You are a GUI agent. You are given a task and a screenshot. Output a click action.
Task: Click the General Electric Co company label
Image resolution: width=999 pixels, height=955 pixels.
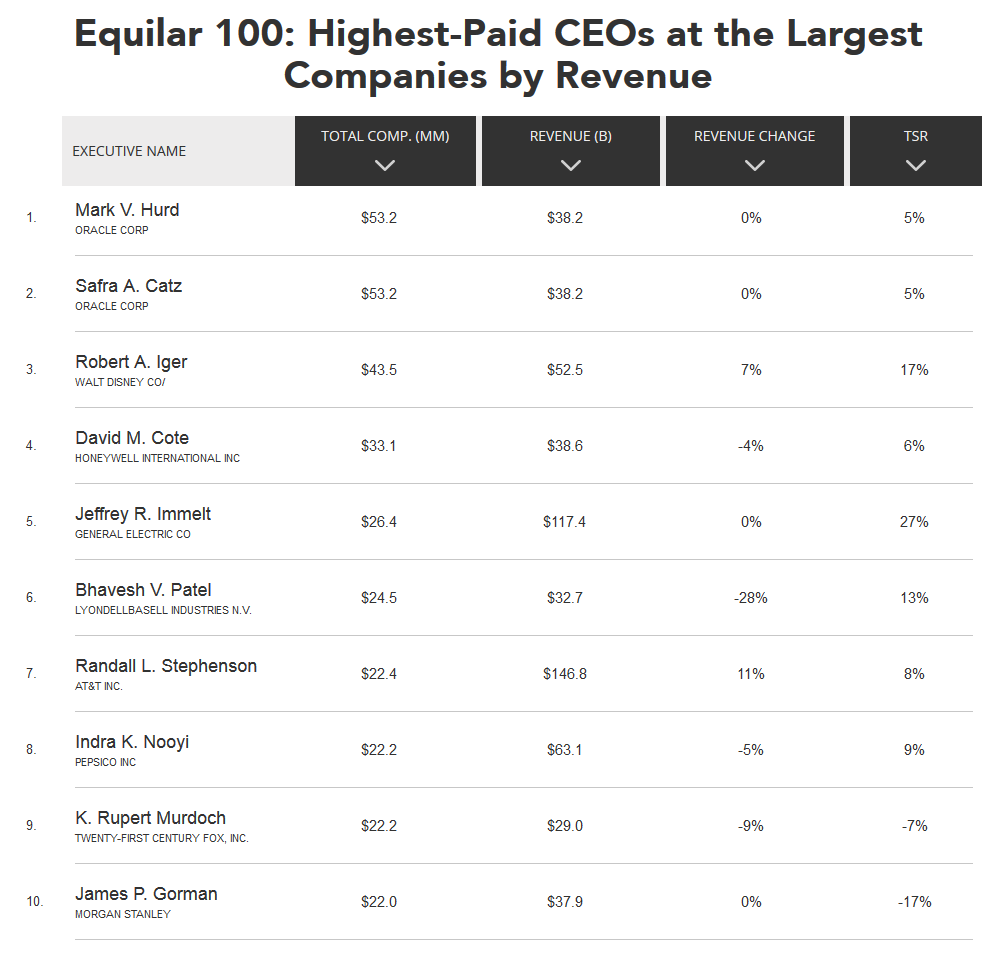[x=133, y=534]
